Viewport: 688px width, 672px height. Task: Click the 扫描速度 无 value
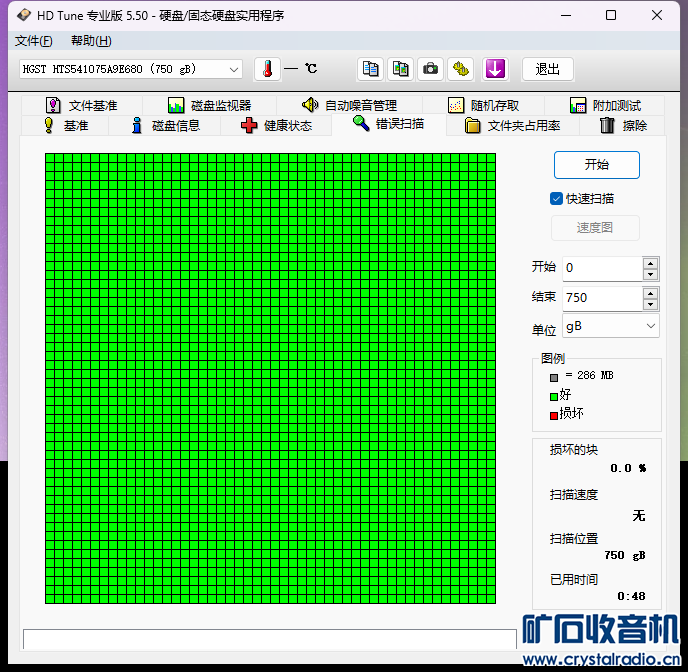click(x=639, y=515)
